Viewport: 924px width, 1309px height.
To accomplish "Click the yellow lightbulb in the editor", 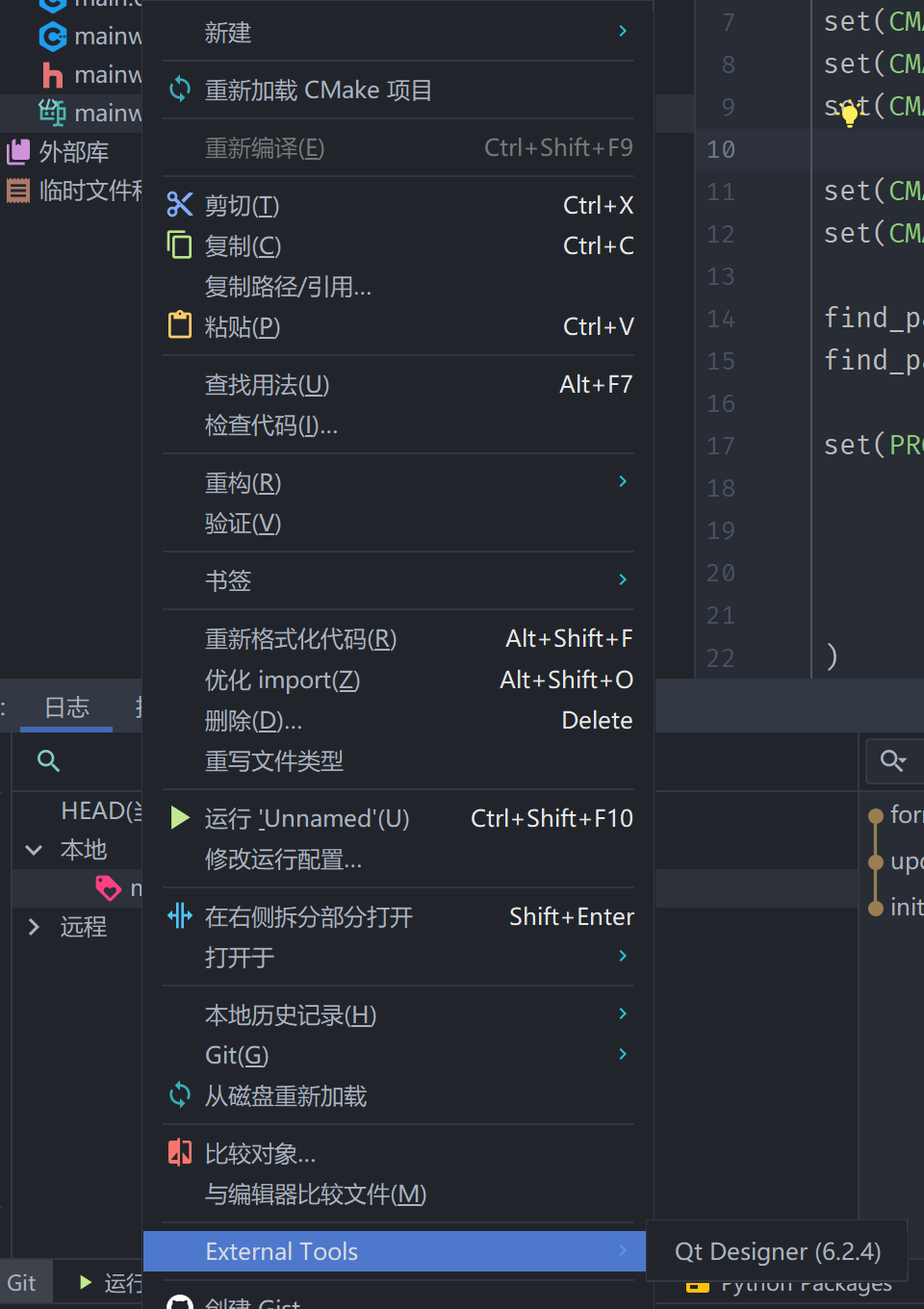I will point(848,114).
